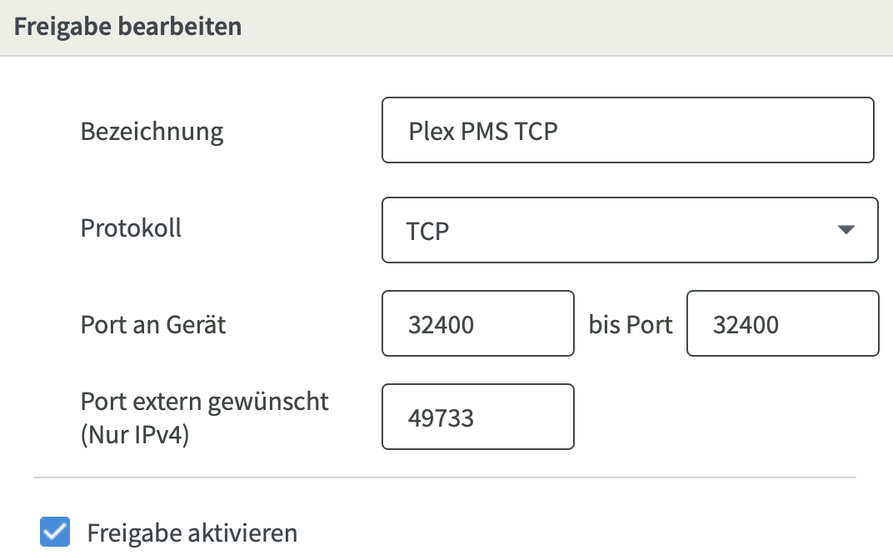Focus the external port field showing 49733
The image size is (893, 560).
coord(478,417)
